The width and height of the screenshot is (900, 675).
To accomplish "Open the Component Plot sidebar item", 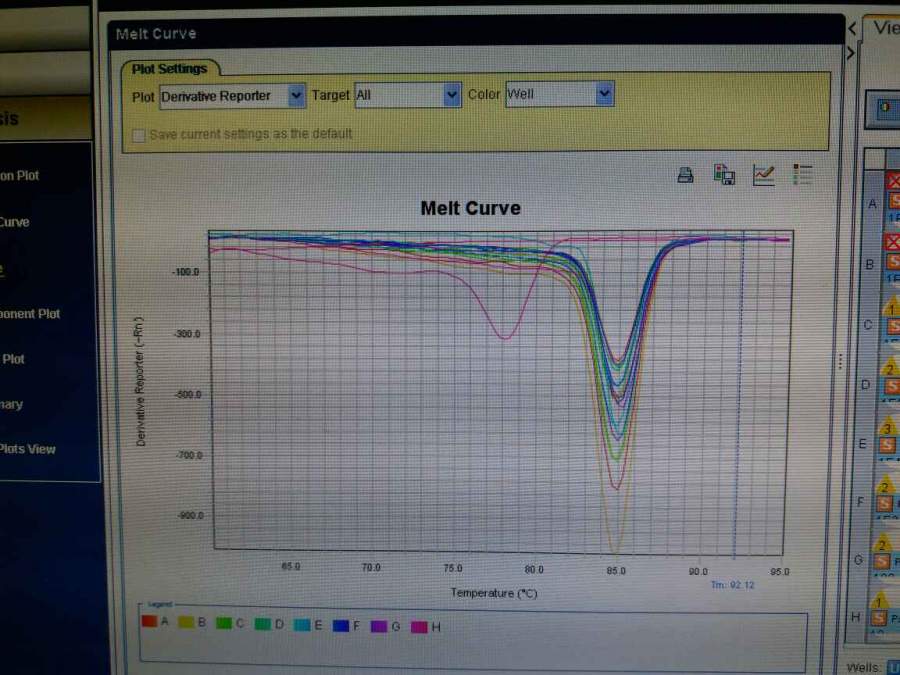I will pos(30,313).
